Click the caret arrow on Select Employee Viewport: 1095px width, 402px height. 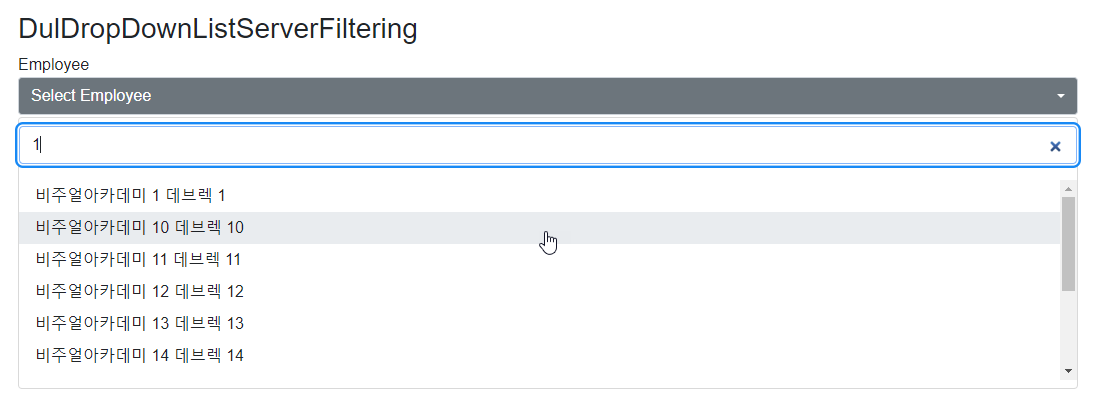pyautogui.click(x=1060, y=96)
